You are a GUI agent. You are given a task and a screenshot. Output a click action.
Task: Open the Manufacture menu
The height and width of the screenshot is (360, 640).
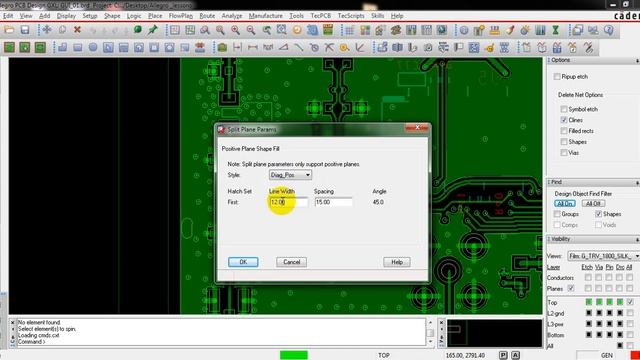click(x=265, y=16)
